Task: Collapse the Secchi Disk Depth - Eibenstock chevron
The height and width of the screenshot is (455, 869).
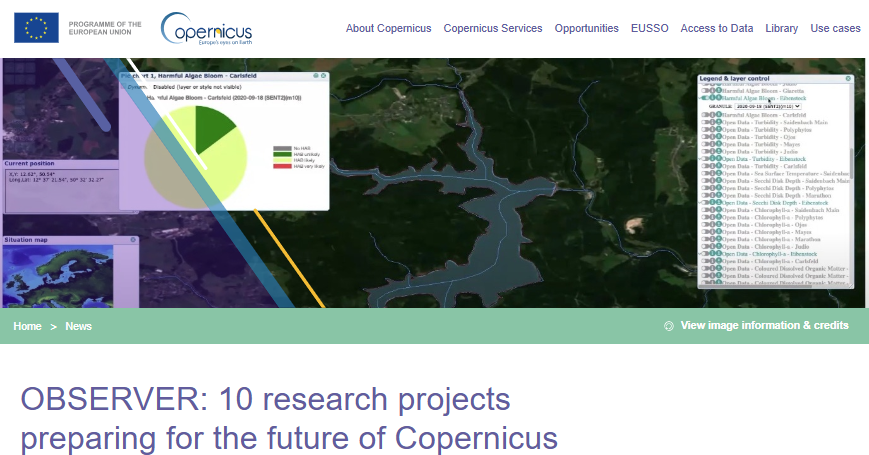Action: tap(699, 203)
